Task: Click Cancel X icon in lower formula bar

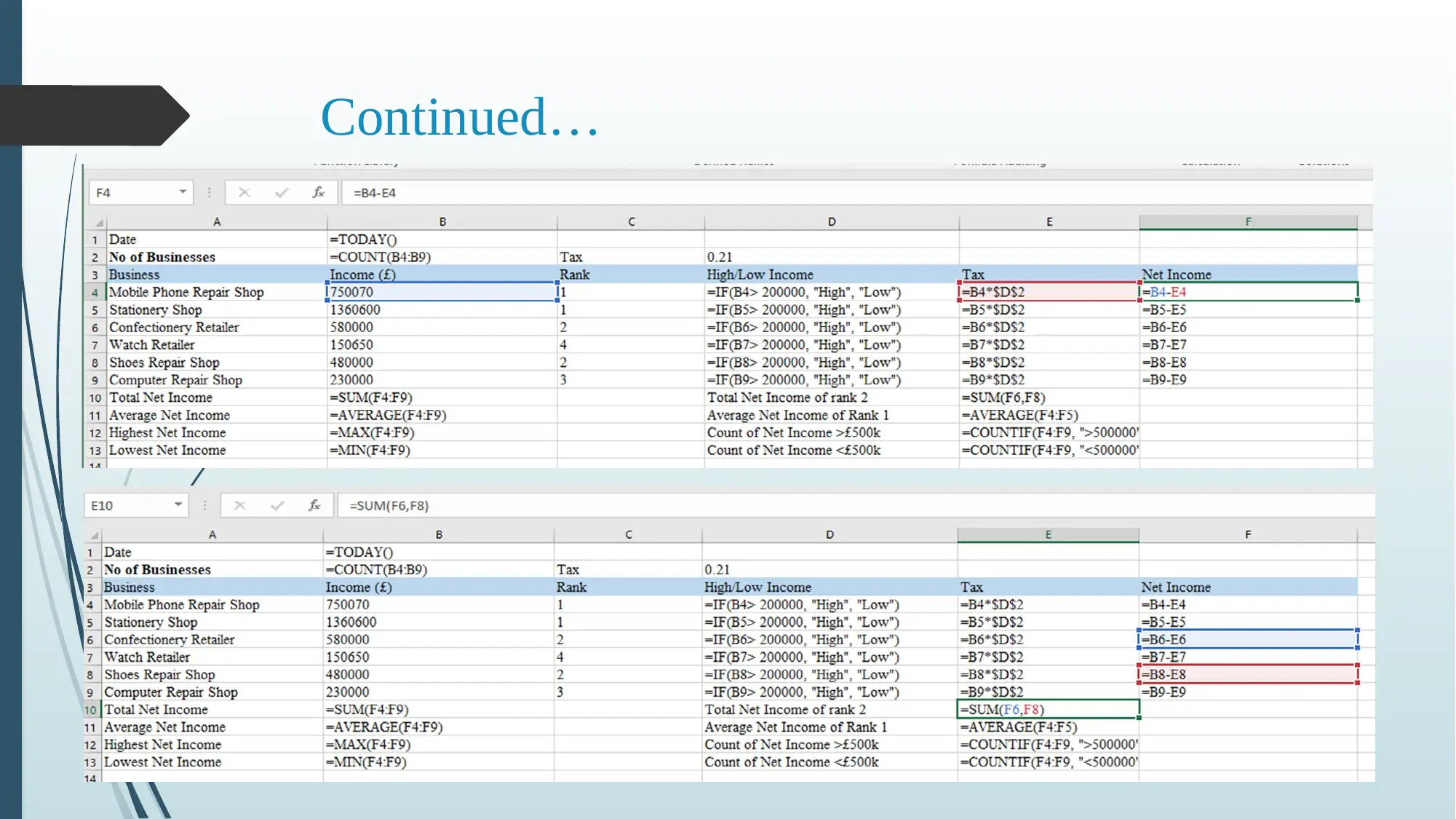Action: click(x=239, y=505)
